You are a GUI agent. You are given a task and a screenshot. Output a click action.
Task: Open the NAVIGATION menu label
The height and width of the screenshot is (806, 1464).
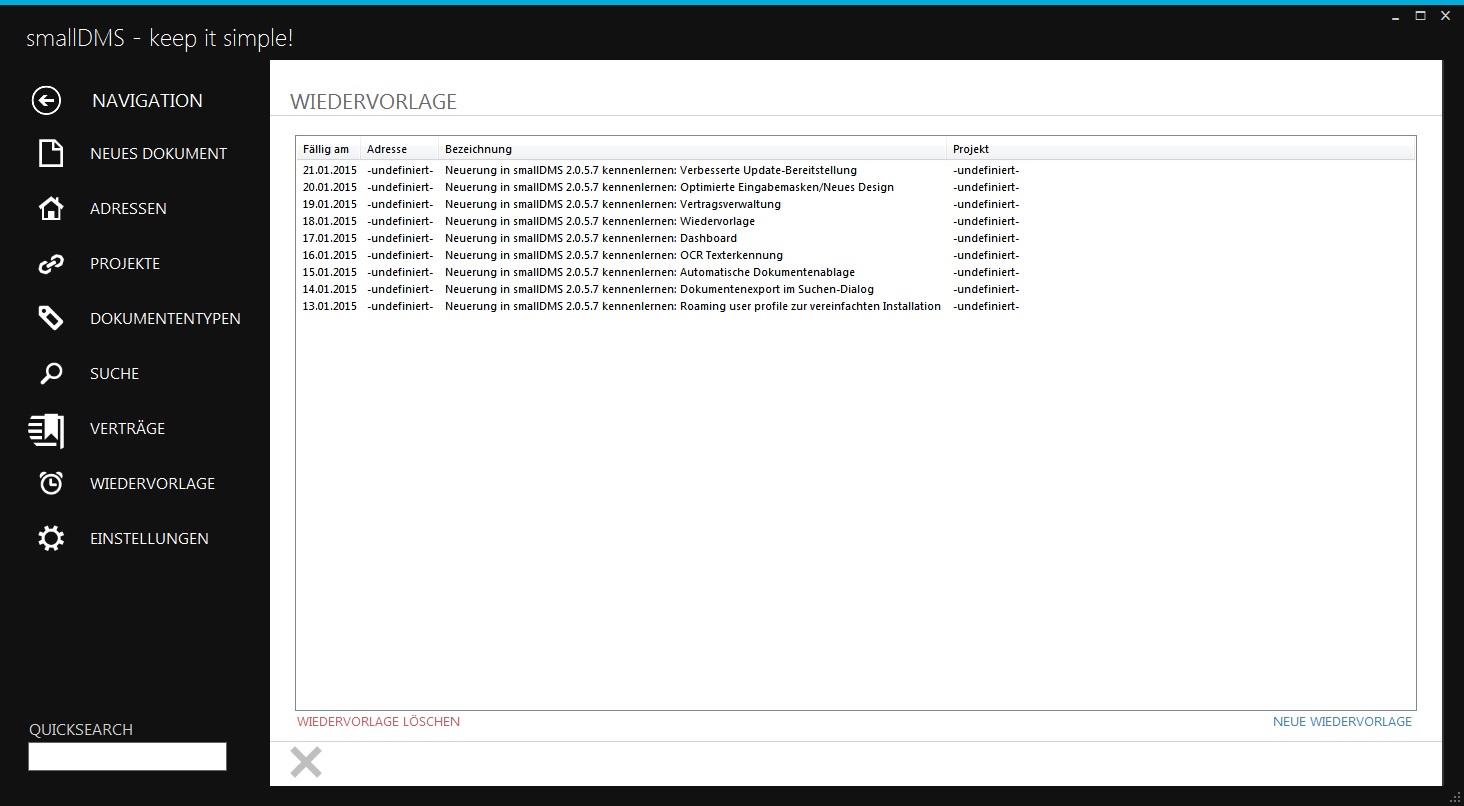(x=147, y=101)
